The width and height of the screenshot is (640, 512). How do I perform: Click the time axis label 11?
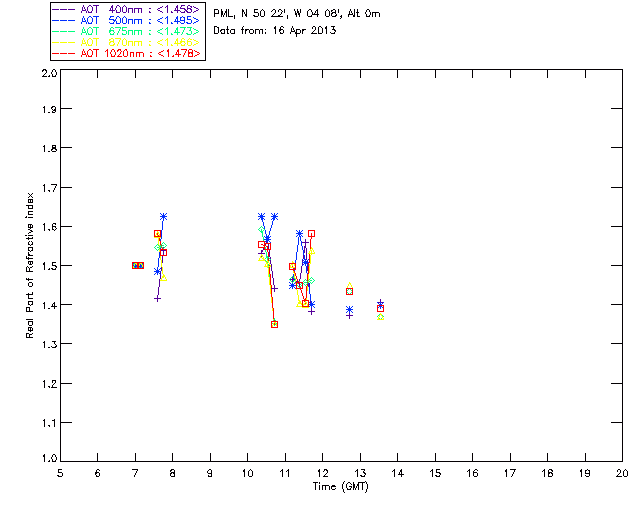coord(285,473)
